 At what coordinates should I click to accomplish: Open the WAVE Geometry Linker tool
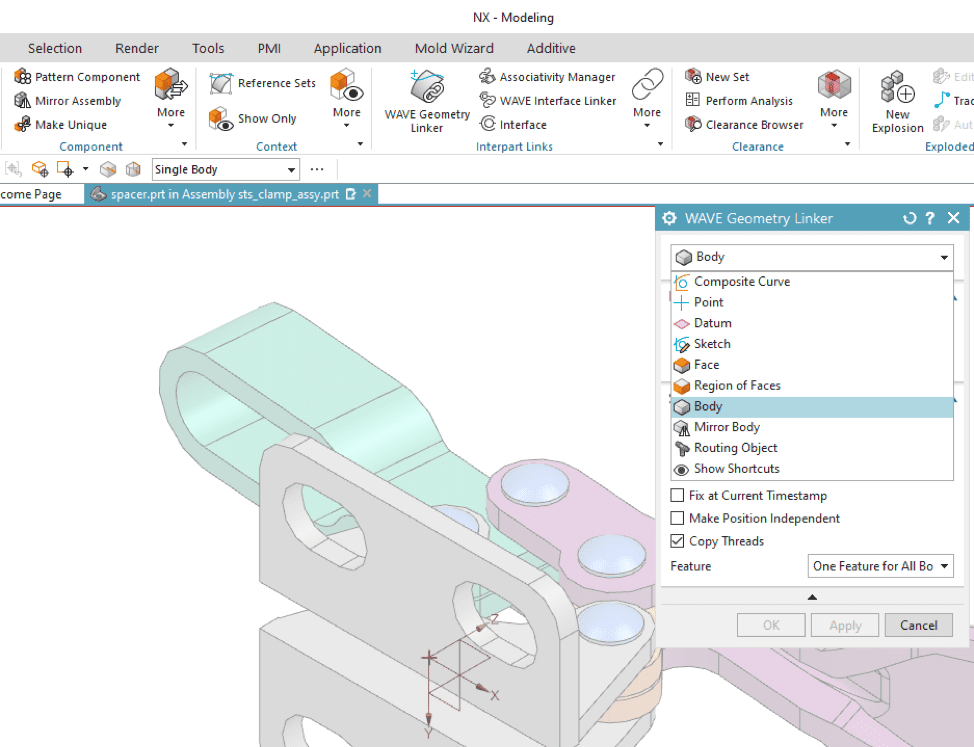[426, 100]
